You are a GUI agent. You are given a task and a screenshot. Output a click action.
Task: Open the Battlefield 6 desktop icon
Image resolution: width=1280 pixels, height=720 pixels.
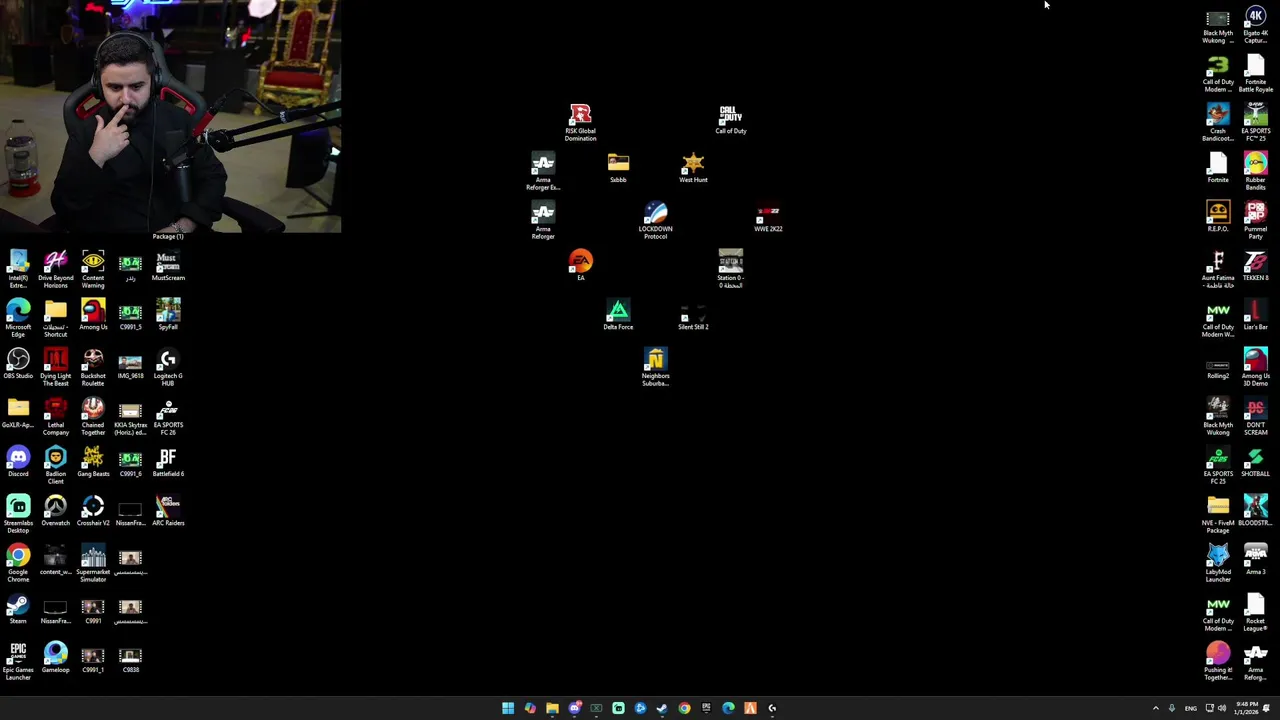168,462
